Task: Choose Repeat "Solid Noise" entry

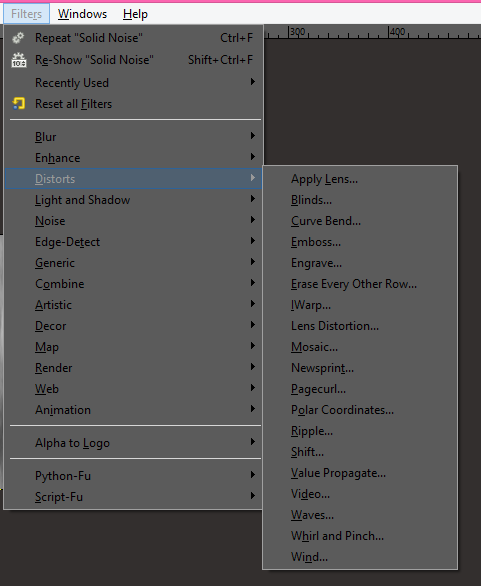Action: pos(133,38)
